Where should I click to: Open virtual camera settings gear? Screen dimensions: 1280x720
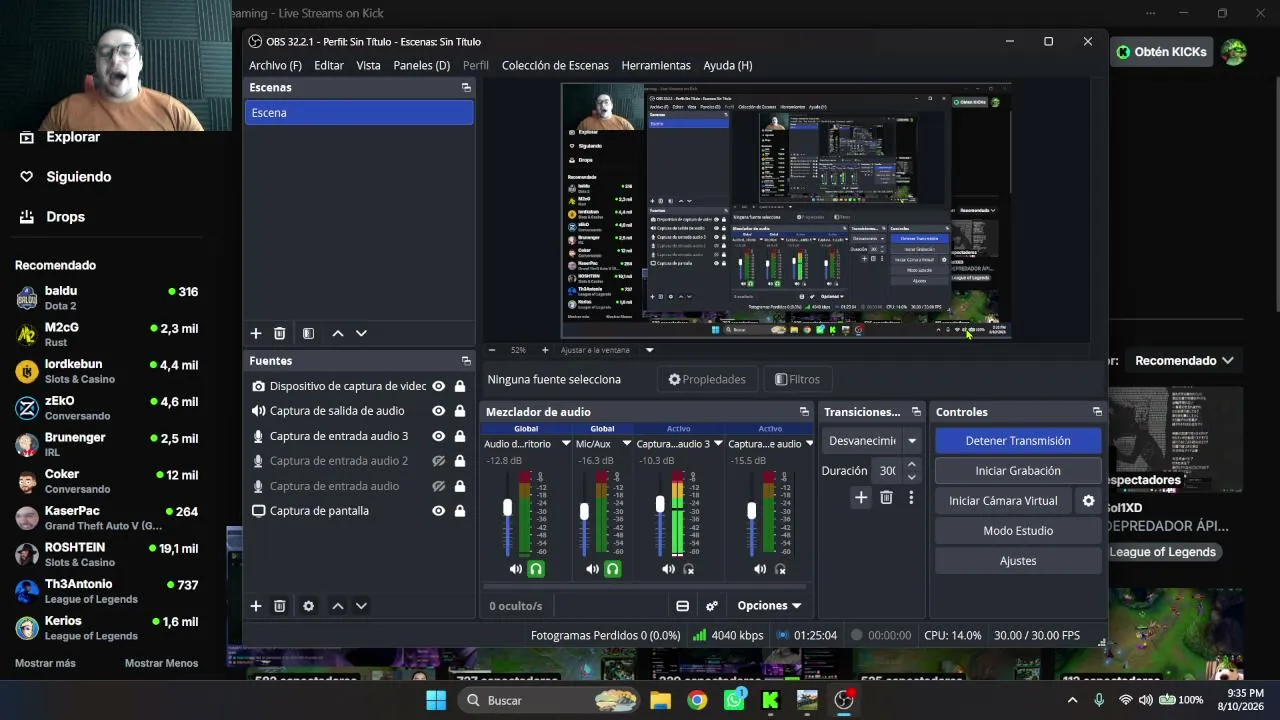coord(1089,501)
